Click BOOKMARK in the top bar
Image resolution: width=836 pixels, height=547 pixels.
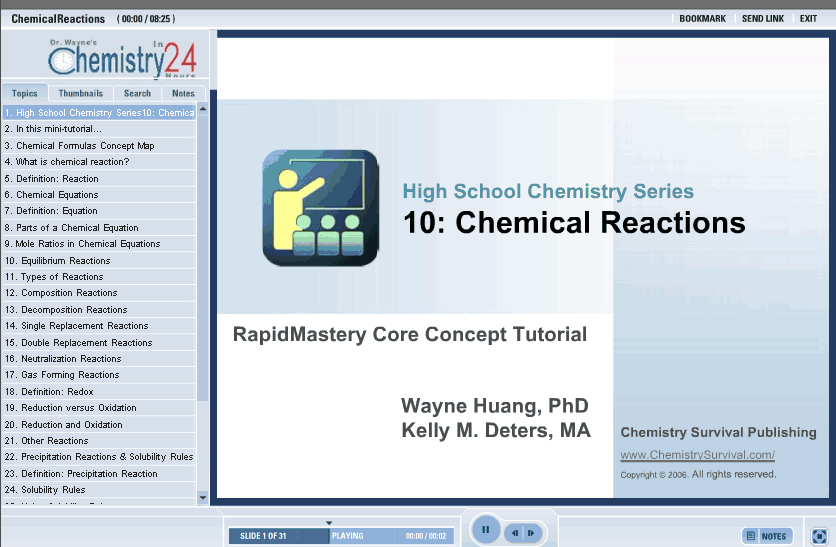click(702, 19)
